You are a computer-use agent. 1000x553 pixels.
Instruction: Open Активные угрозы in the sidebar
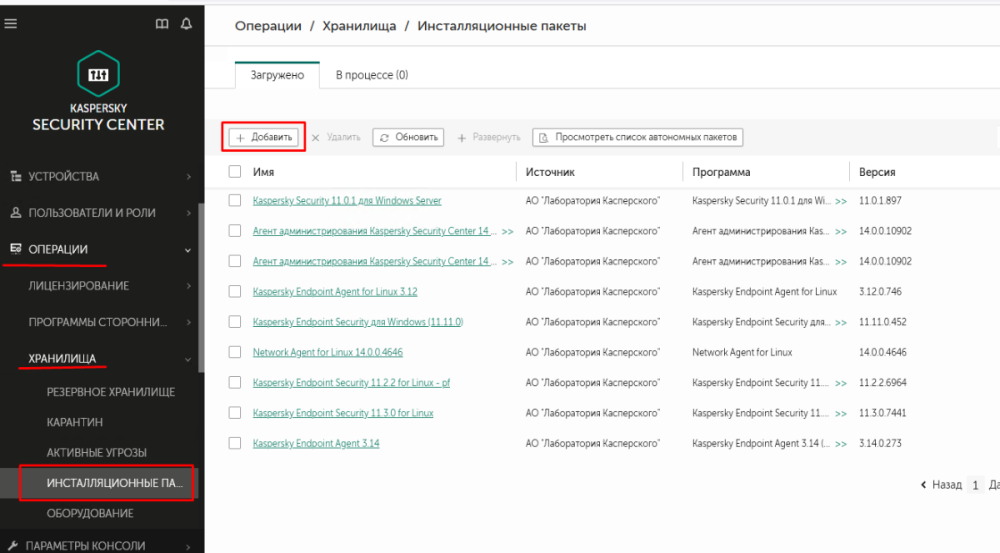pyautogui.click(x=96, y=452)
